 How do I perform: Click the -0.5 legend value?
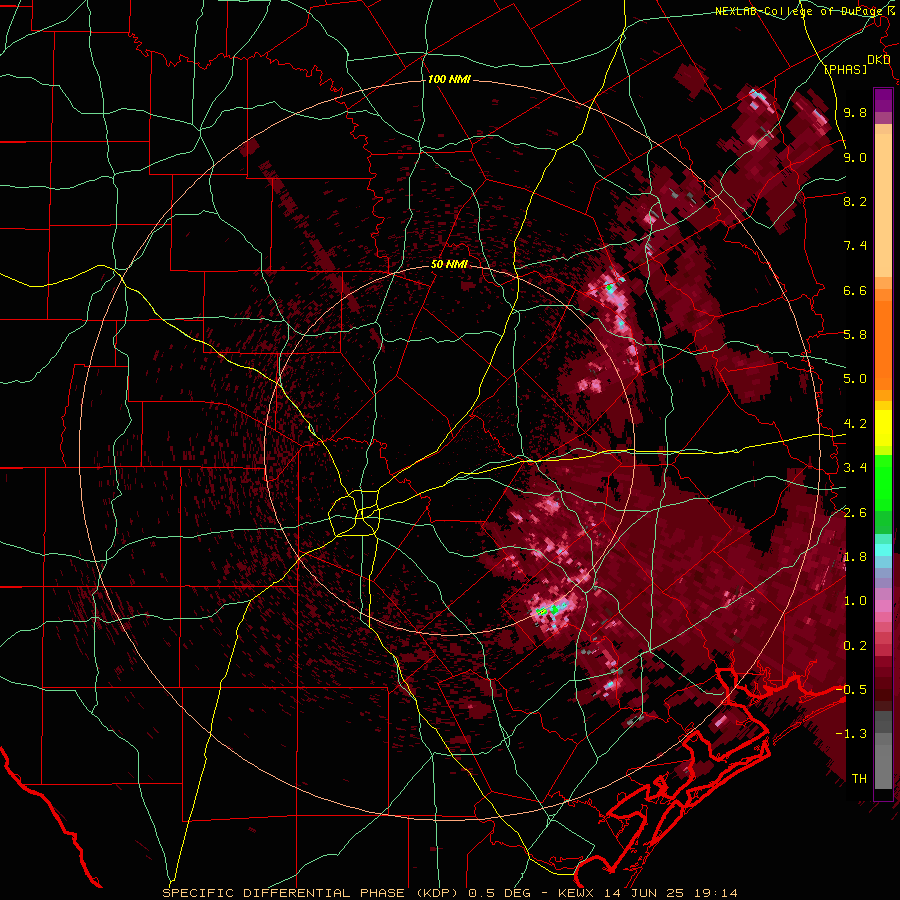point(851,690)
